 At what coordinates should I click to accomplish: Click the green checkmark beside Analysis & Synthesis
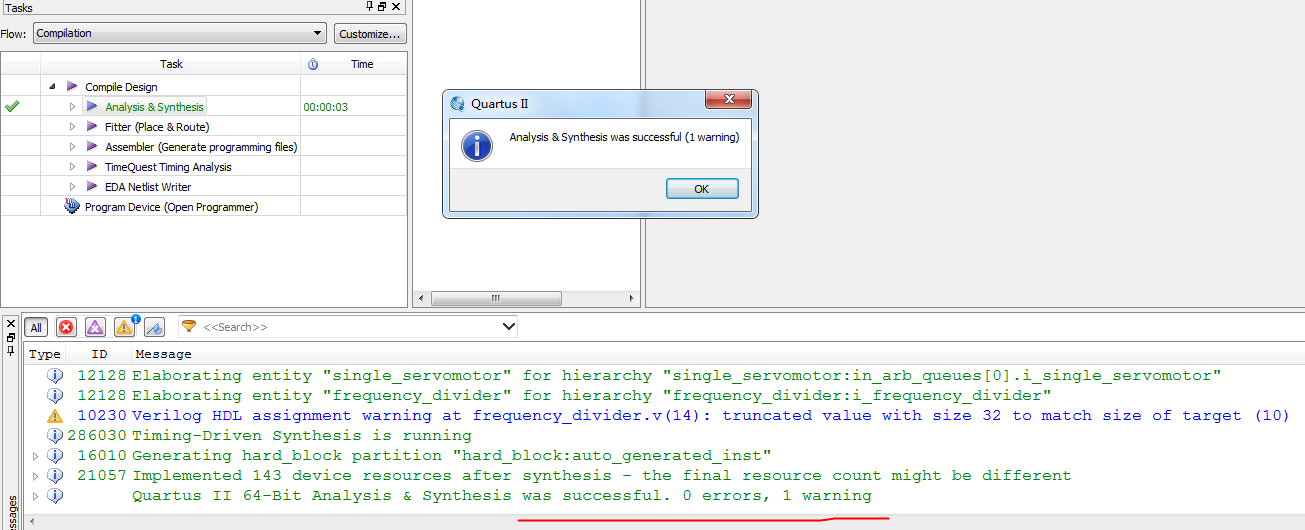coord(12,106)
